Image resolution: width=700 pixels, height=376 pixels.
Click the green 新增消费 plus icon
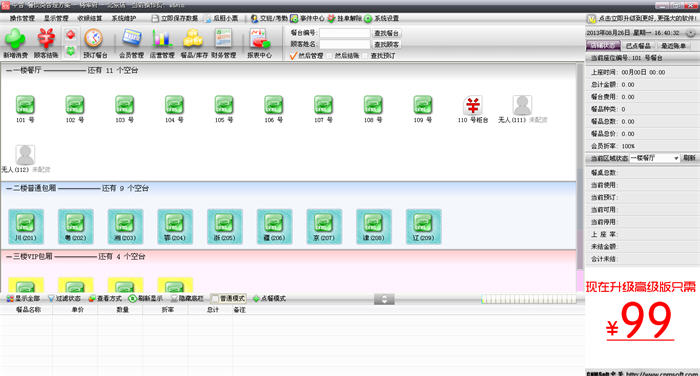pyautogui.click(x=15, y=39)
